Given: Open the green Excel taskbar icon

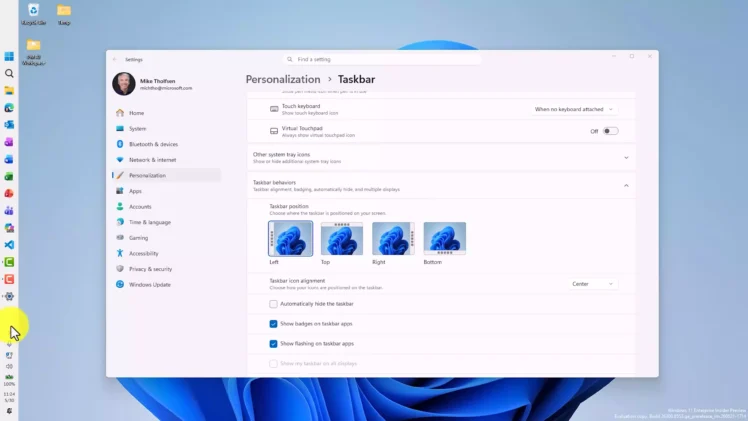Looking at the screenshot, I should pyautogui.click(x=9, y=176).
